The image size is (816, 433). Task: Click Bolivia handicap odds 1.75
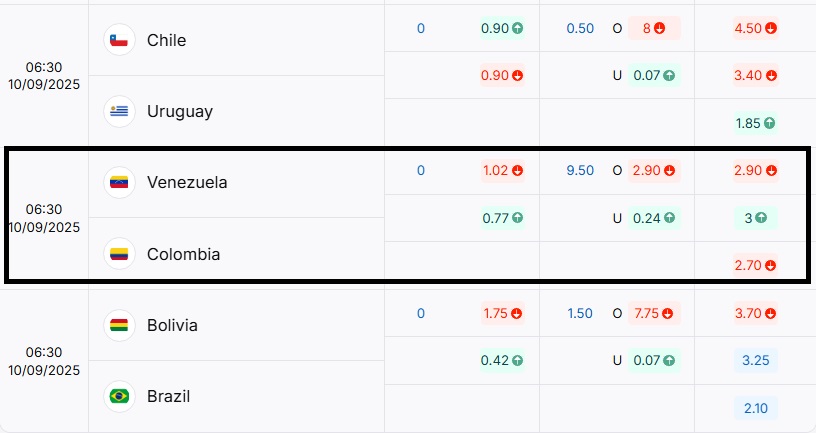tap(502, 314)
